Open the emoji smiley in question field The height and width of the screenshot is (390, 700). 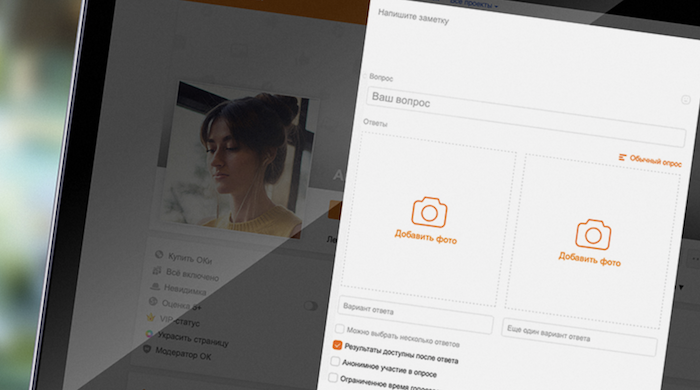tap(686, 100)
